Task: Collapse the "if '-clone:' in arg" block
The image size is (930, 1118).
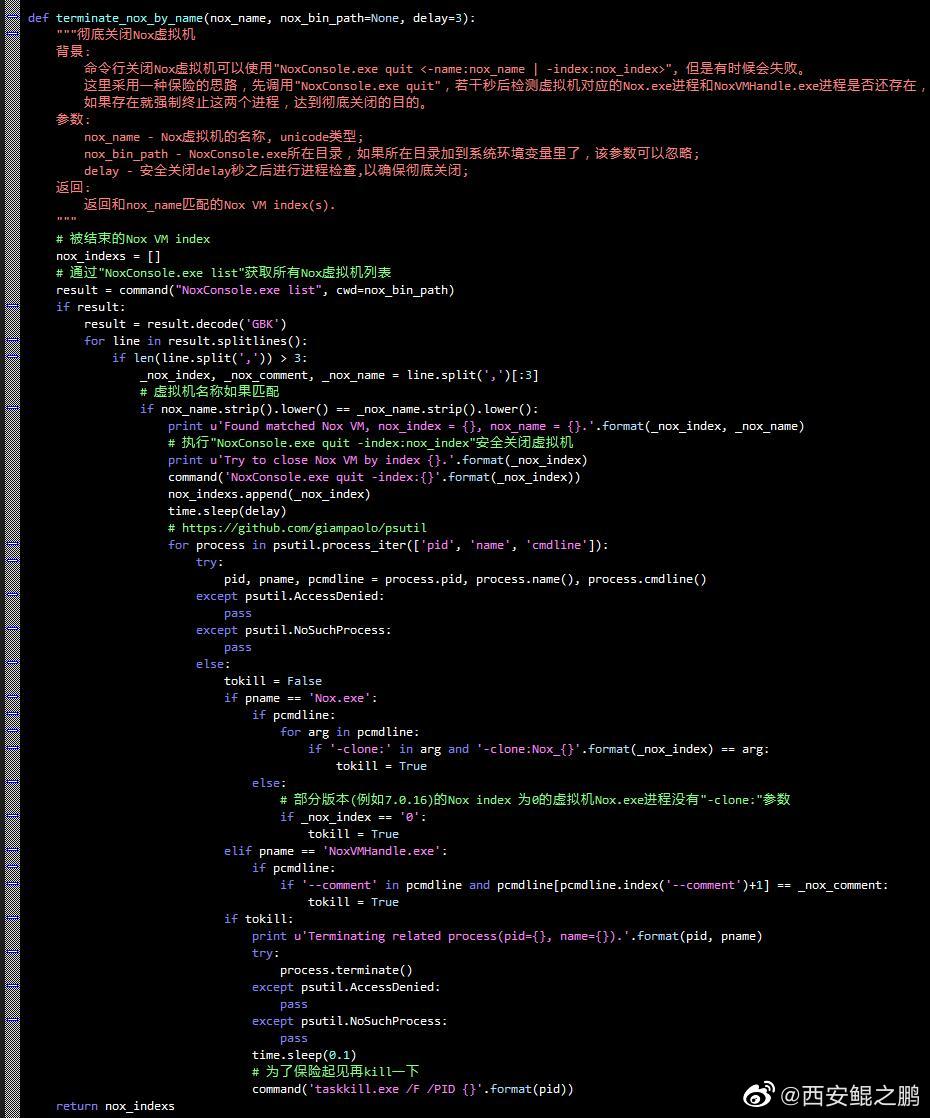Action: click(x=12, y=749)
